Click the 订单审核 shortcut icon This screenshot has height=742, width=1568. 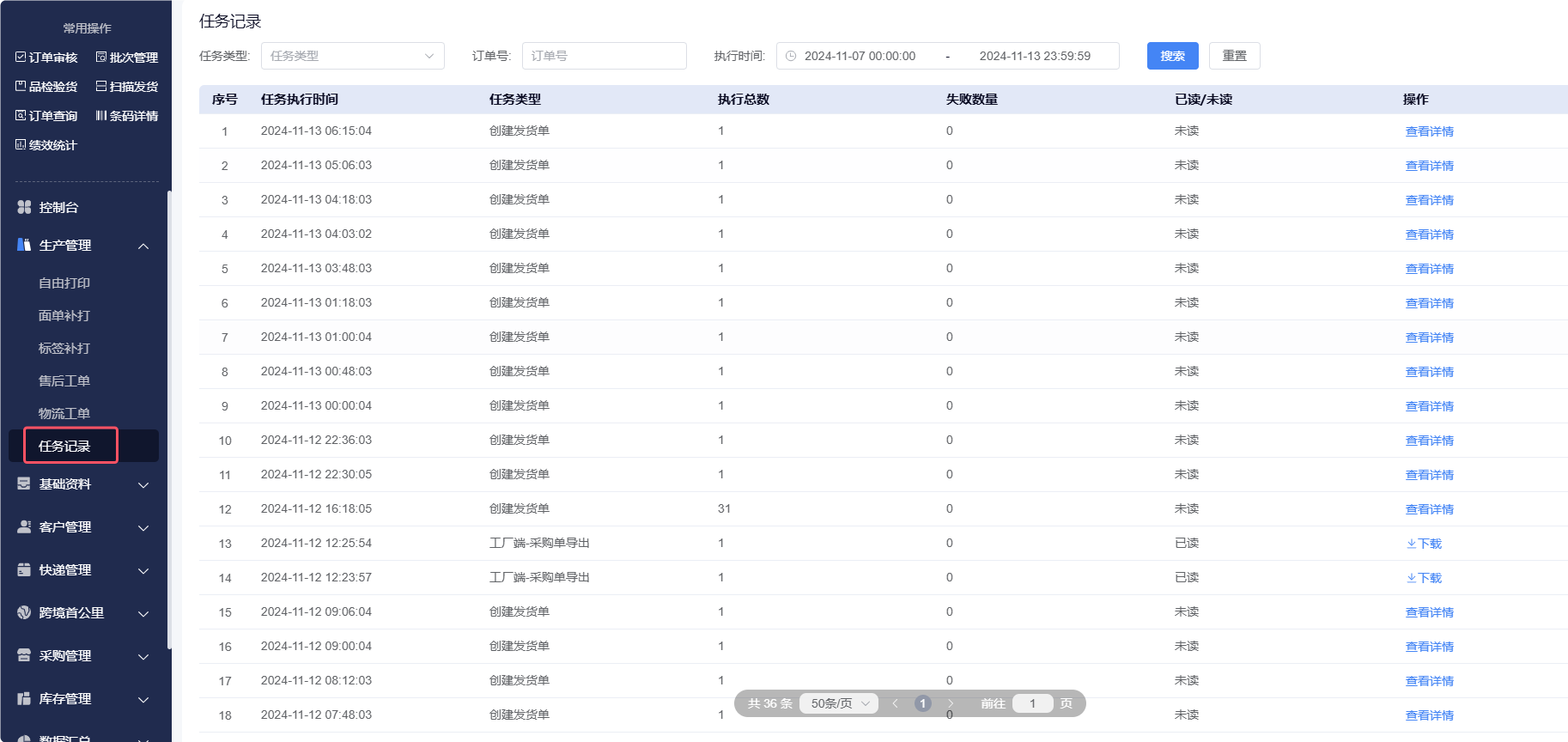[x=21, y=58]
